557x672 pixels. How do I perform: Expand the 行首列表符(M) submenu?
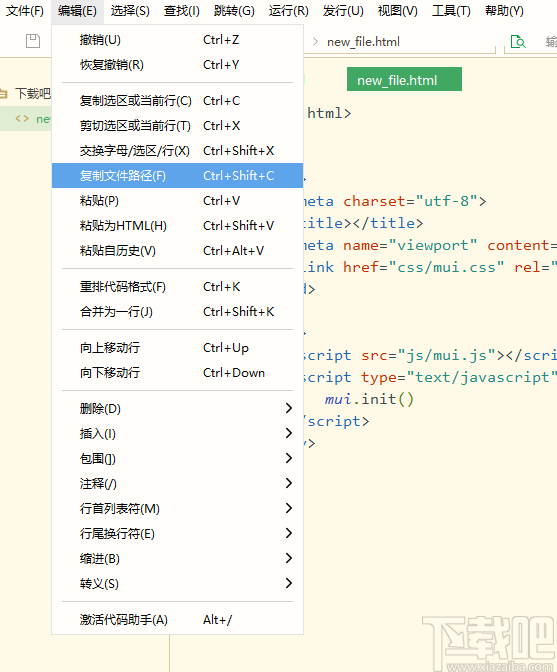tap(177, 508)
